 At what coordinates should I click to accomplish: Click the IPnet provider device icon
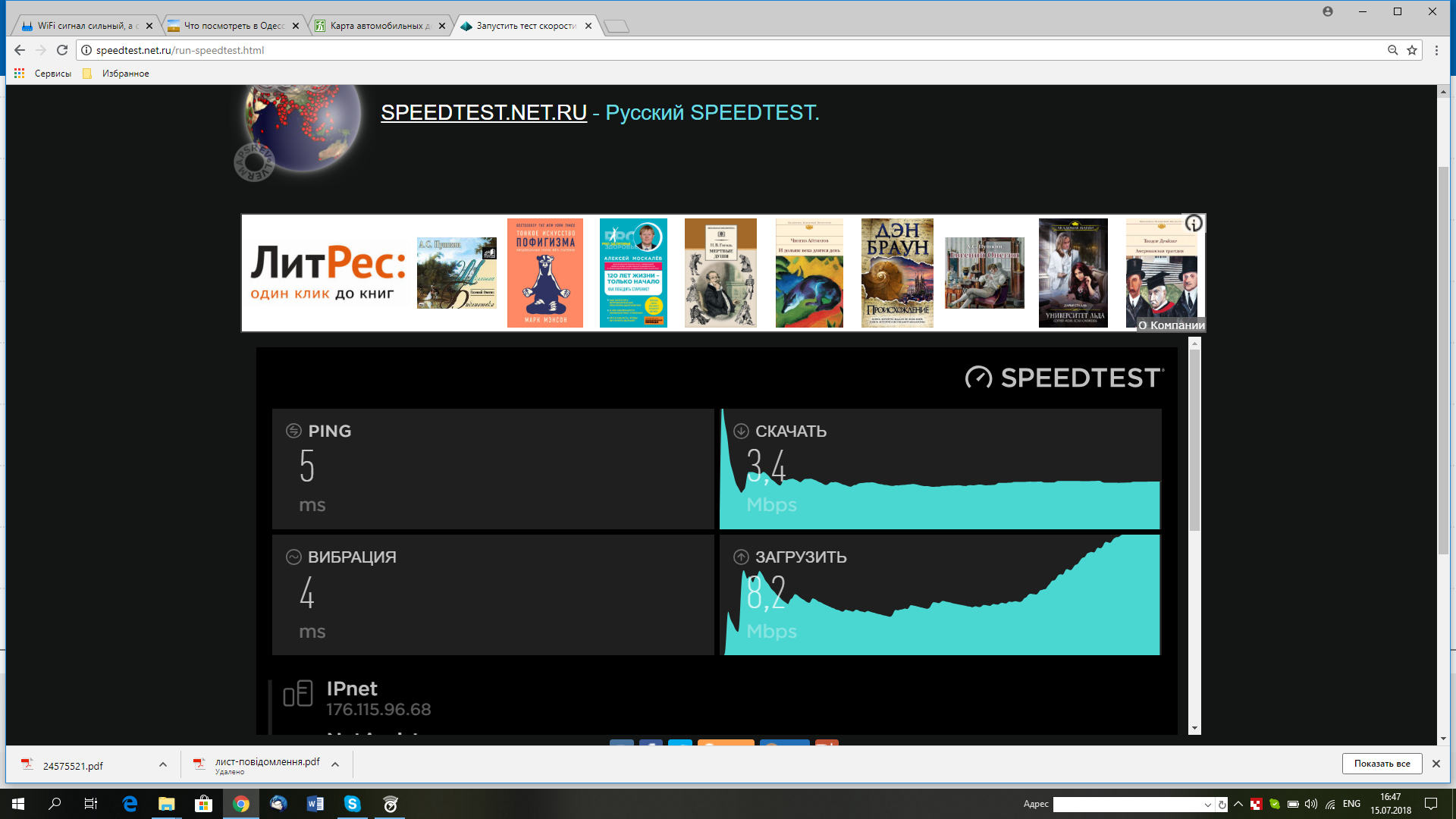[x=297, y=694]
